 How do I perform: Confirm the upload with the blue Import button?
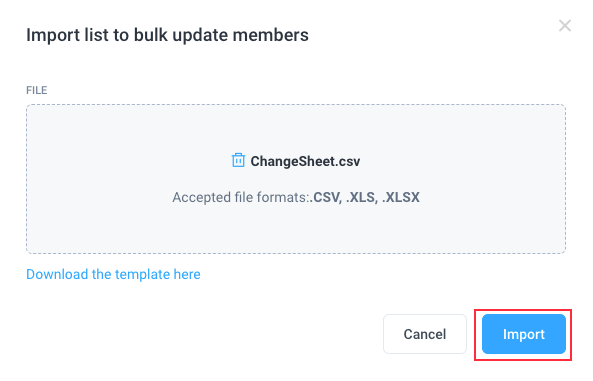[x=523, y=334]
